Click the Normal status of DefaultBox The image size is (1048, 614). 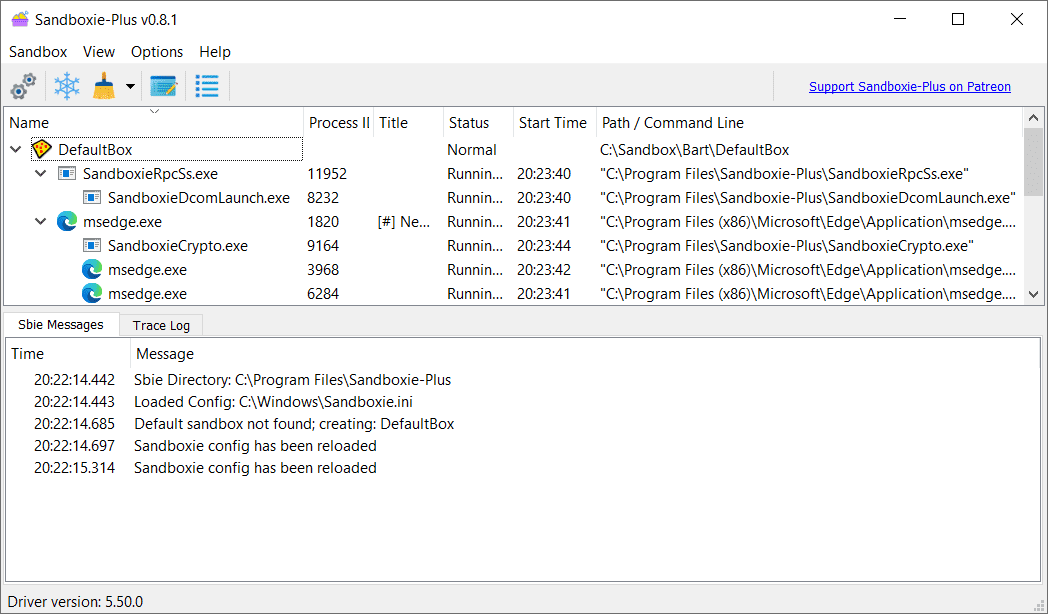click(471, 150)
